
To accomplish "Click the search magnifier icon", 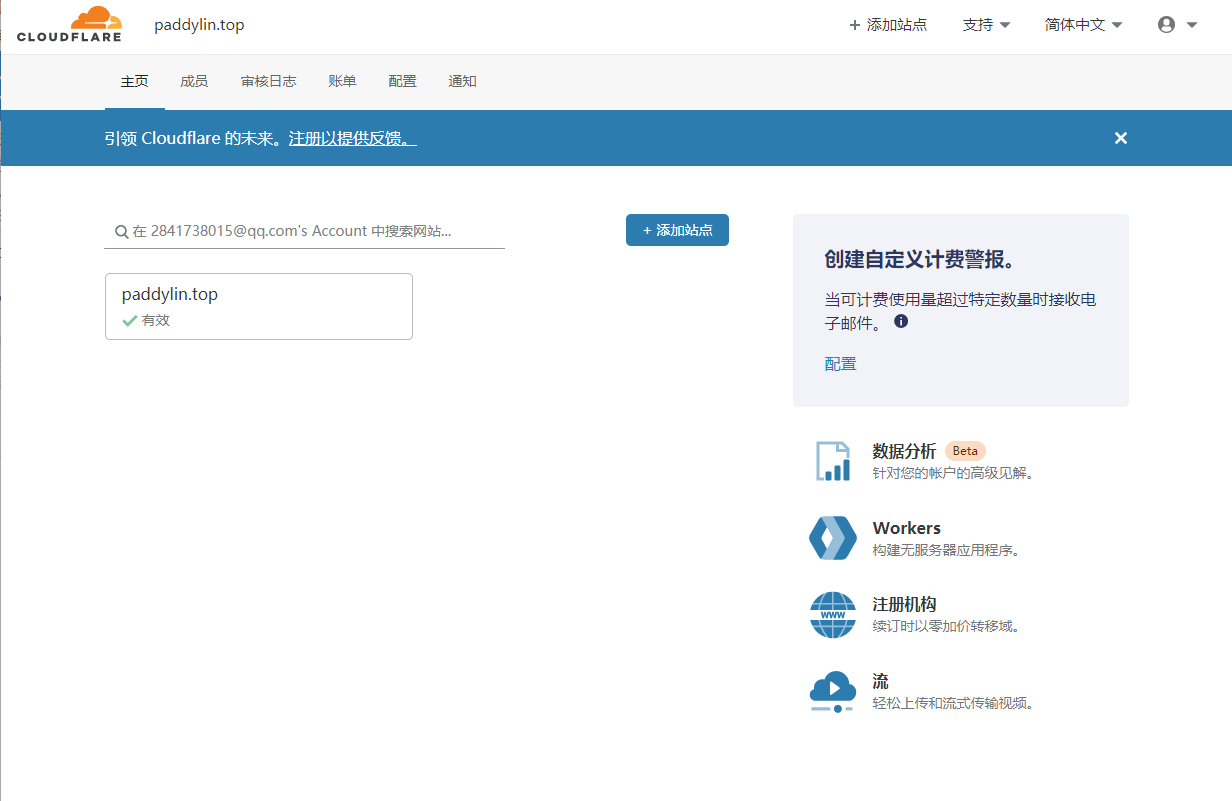I will [121, 232].
